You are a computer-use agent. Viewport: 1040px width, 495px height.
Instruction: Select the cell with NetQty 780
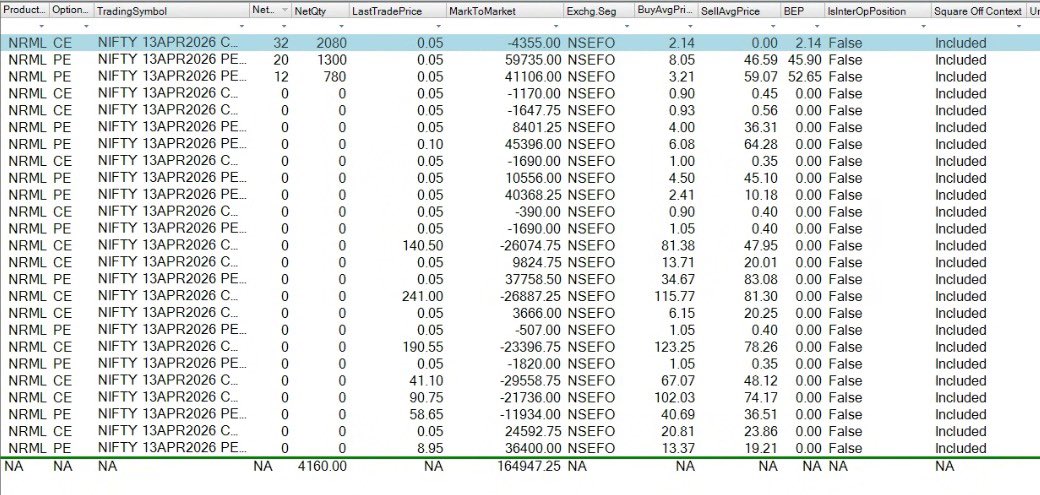(x=335, y=77)
